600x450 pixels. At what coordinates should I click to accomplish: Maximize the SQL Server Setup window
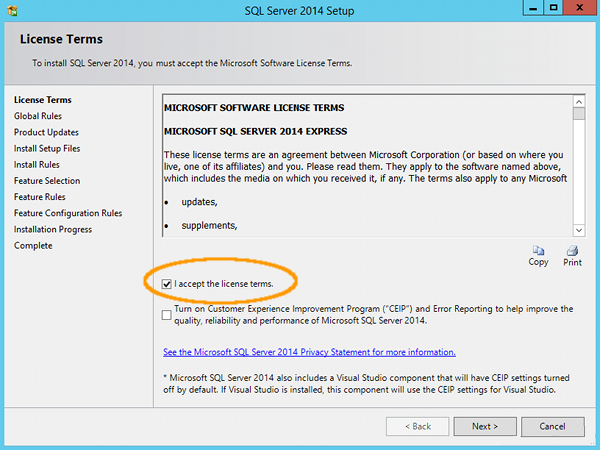point(553,8)
